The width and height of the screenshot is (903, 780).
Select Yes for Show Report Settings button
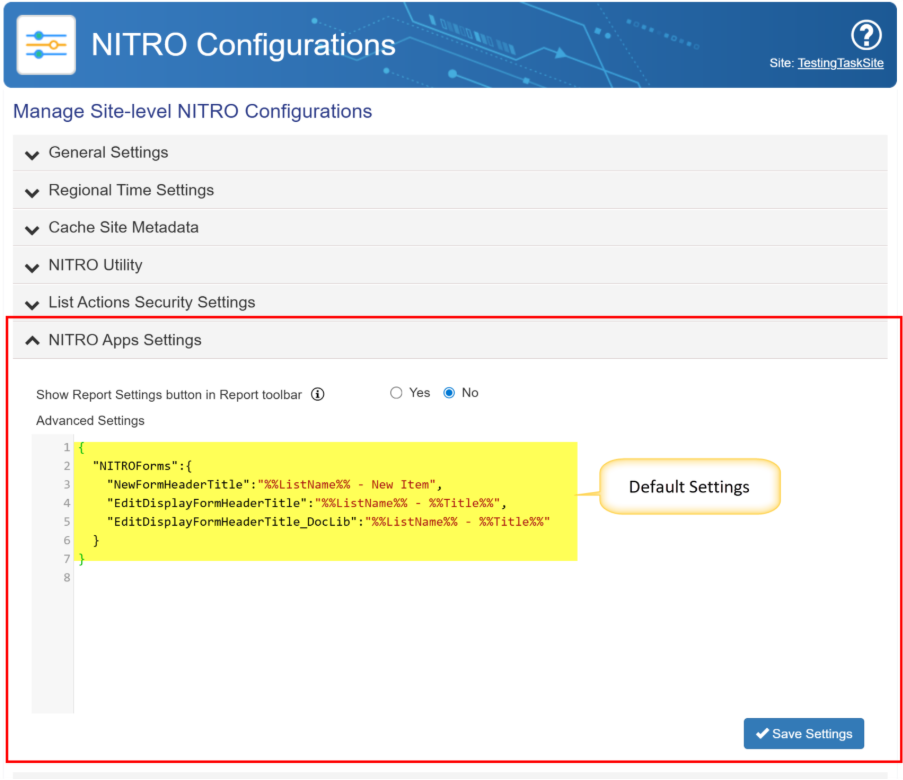click(x=396, y=393)
